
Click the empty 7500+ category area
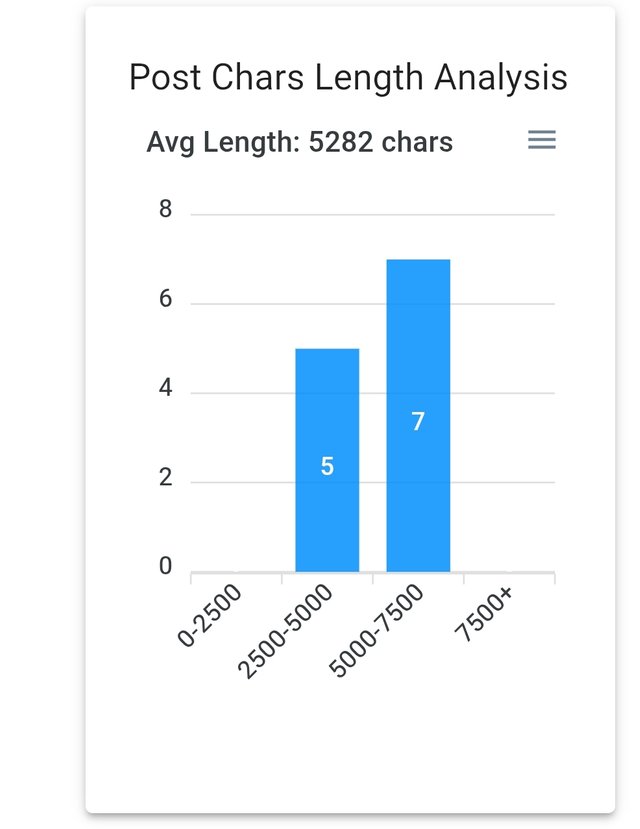509,393
